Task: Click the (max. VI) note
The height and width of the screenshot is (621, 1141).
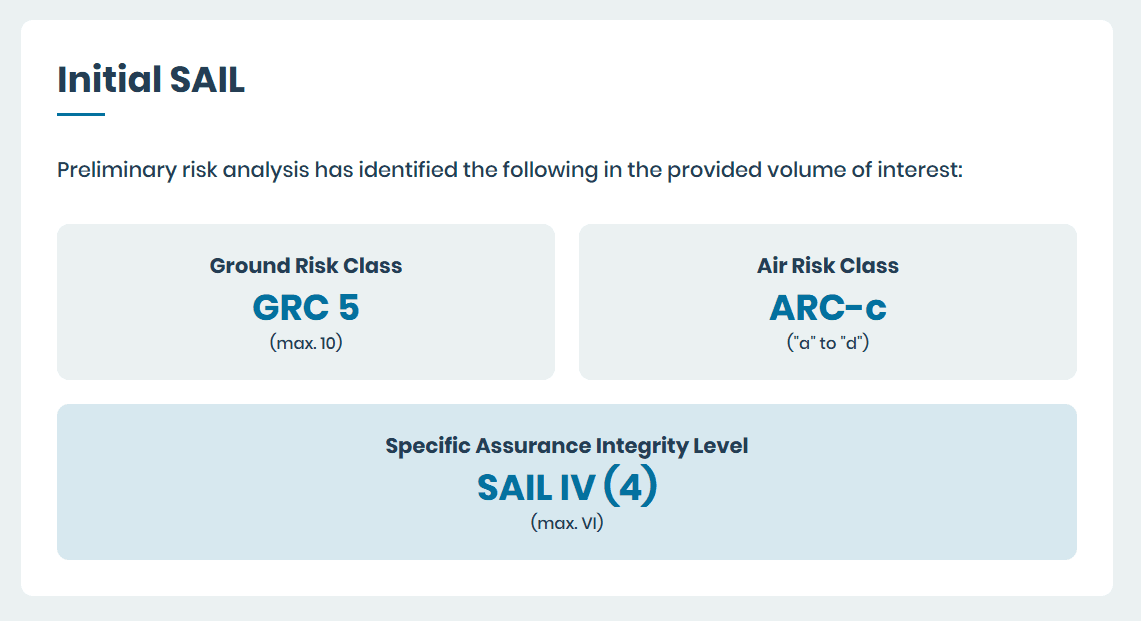Action: pos(567,523)
